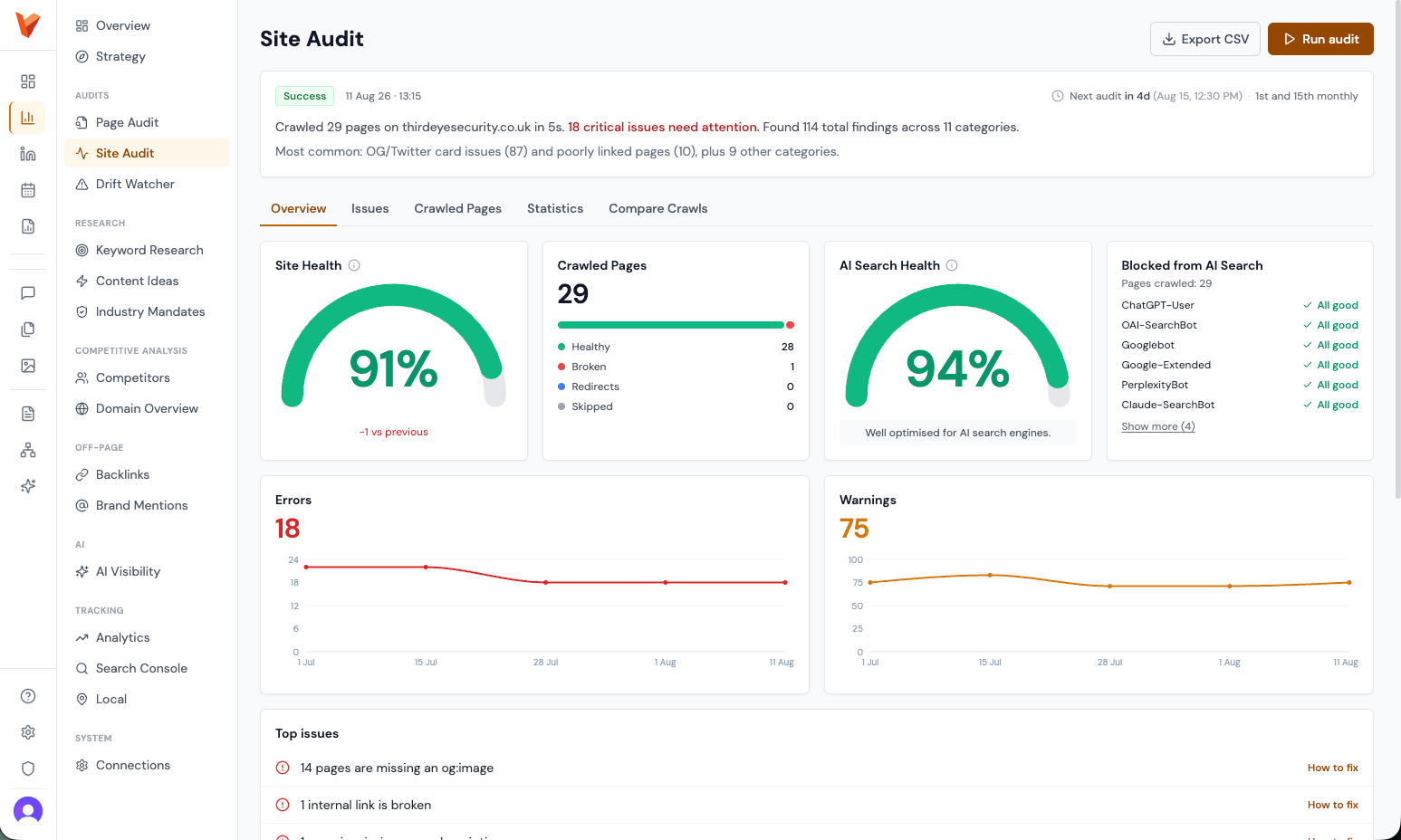Click the error icon beside broken link issue
Screen dimensions: 1401x840
point(283,805)
